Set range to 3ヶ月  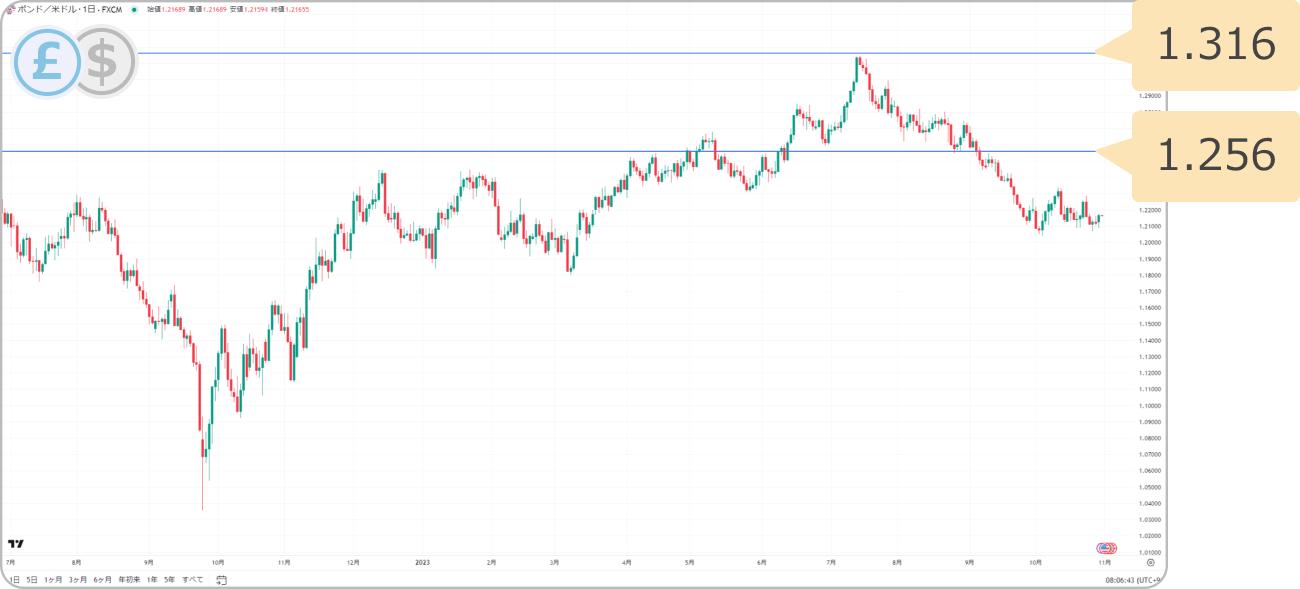click(78, 580)
